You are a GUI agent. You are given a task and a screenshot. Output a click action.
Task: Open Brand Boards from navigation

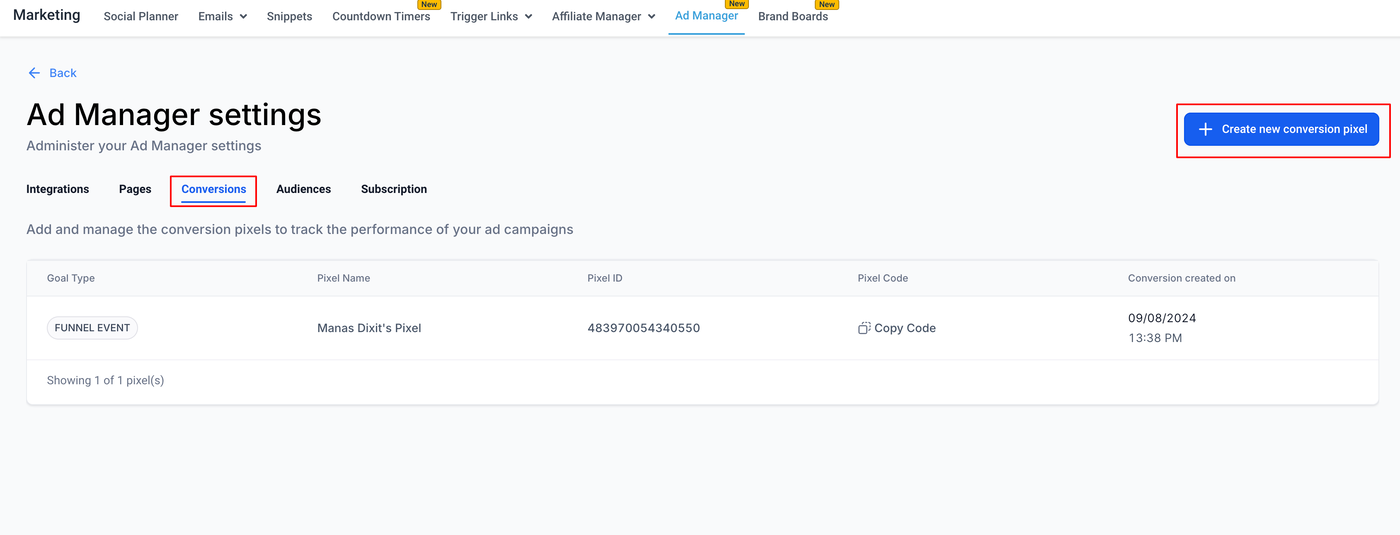pos(793,16)
